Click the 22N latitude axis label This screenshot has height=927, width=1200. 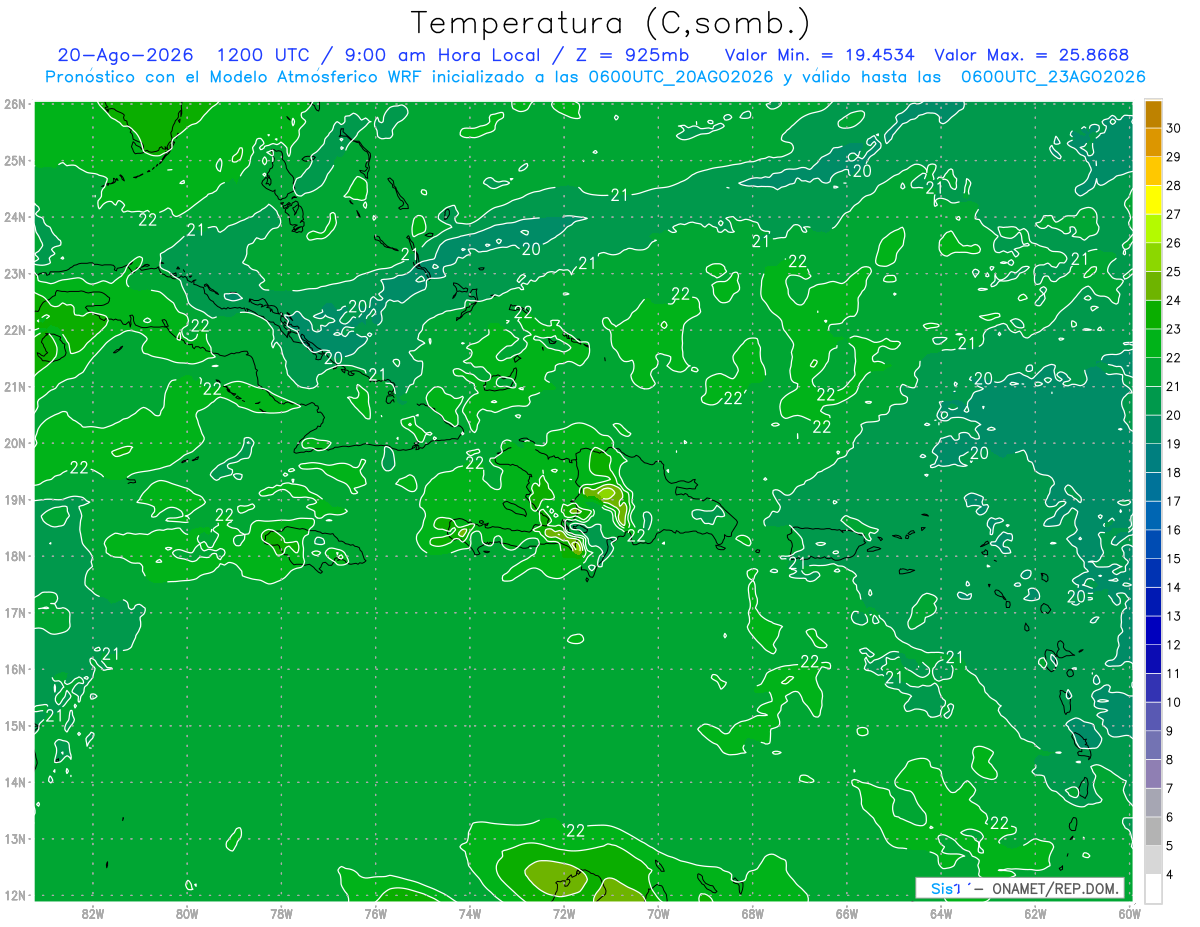click(x=15, y=330)
